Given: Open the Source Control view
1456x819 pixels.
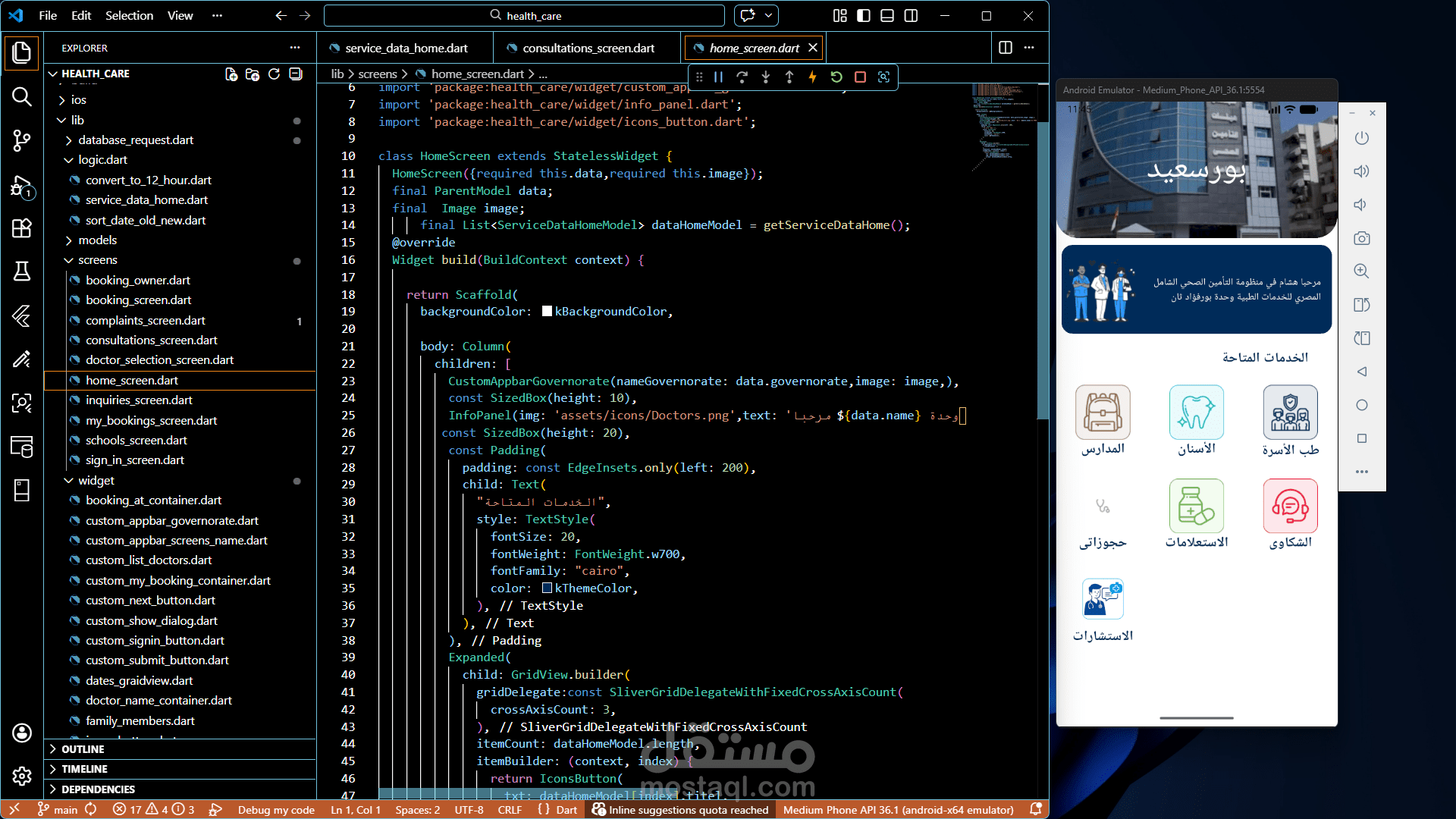Looking at the screenshot, I should pos(21,140).
